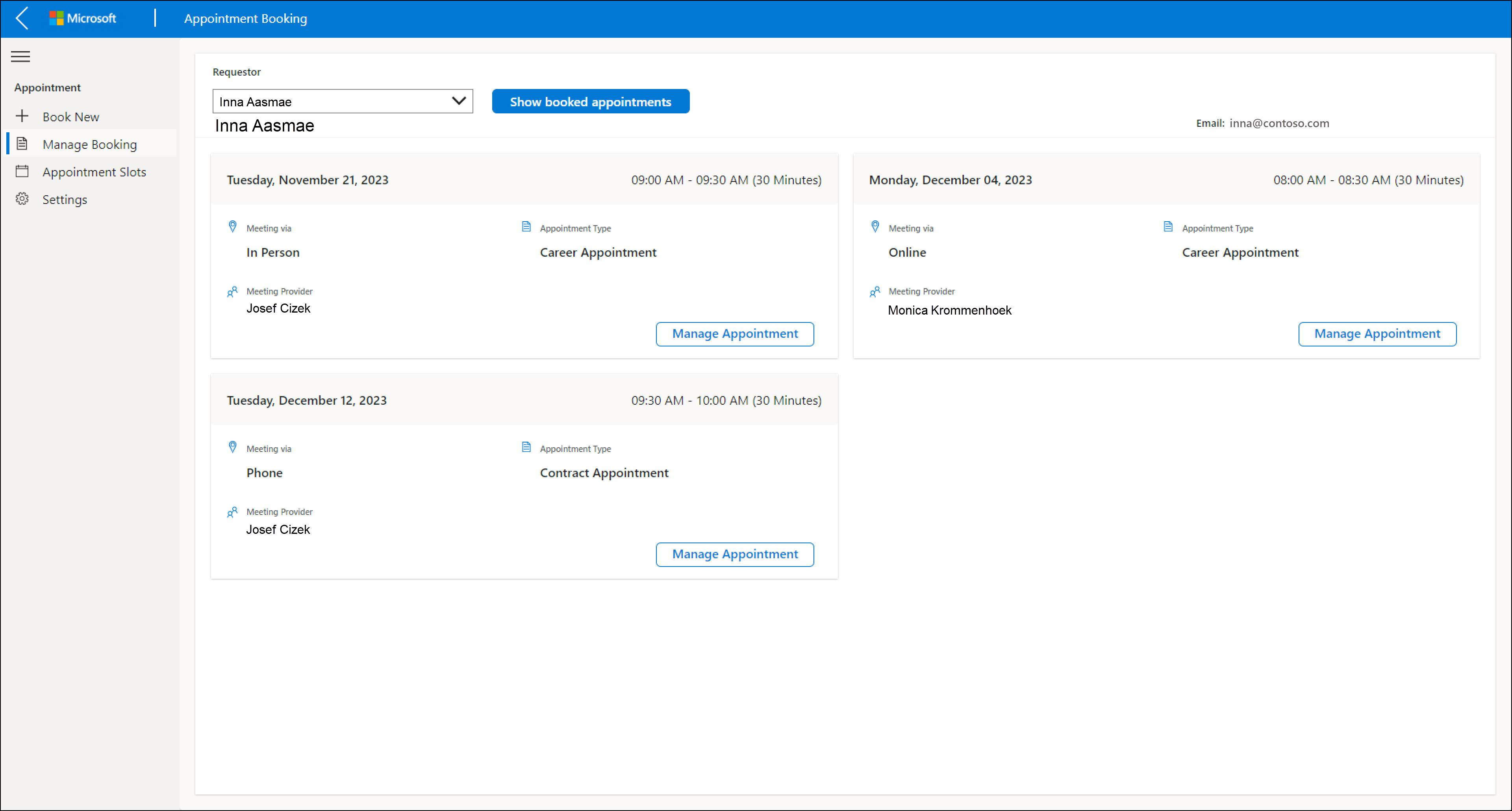Open Settings from the left sidebar
The image size is (1512, 811).
(63, 199)
